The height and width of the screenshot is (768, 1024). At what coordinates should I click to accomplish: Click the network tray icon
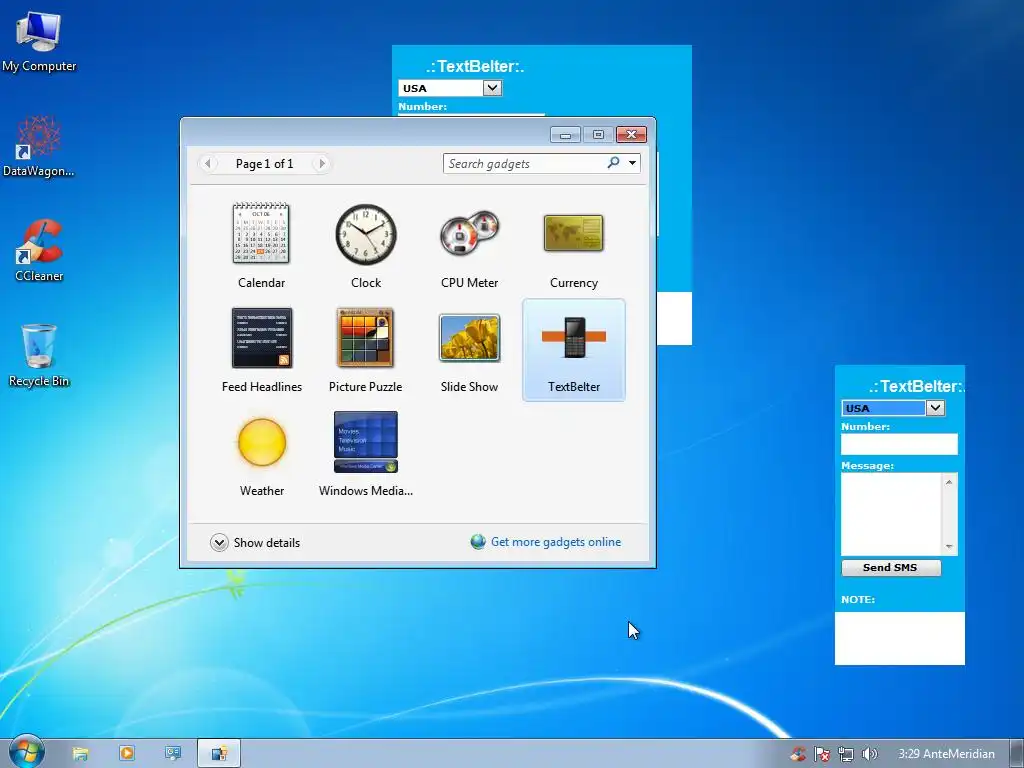click(x=846, y=754)
